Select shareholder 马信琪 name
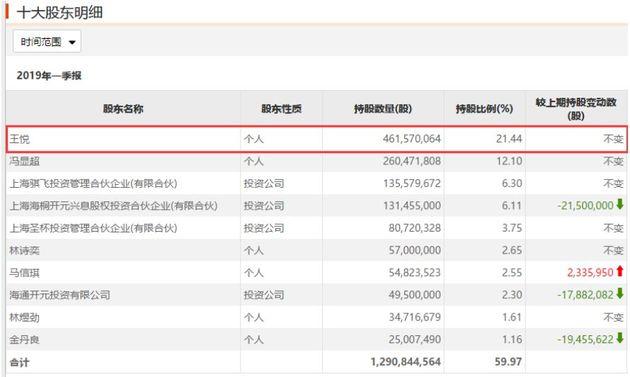The image size is (630, 377). [x=25, y=273]
